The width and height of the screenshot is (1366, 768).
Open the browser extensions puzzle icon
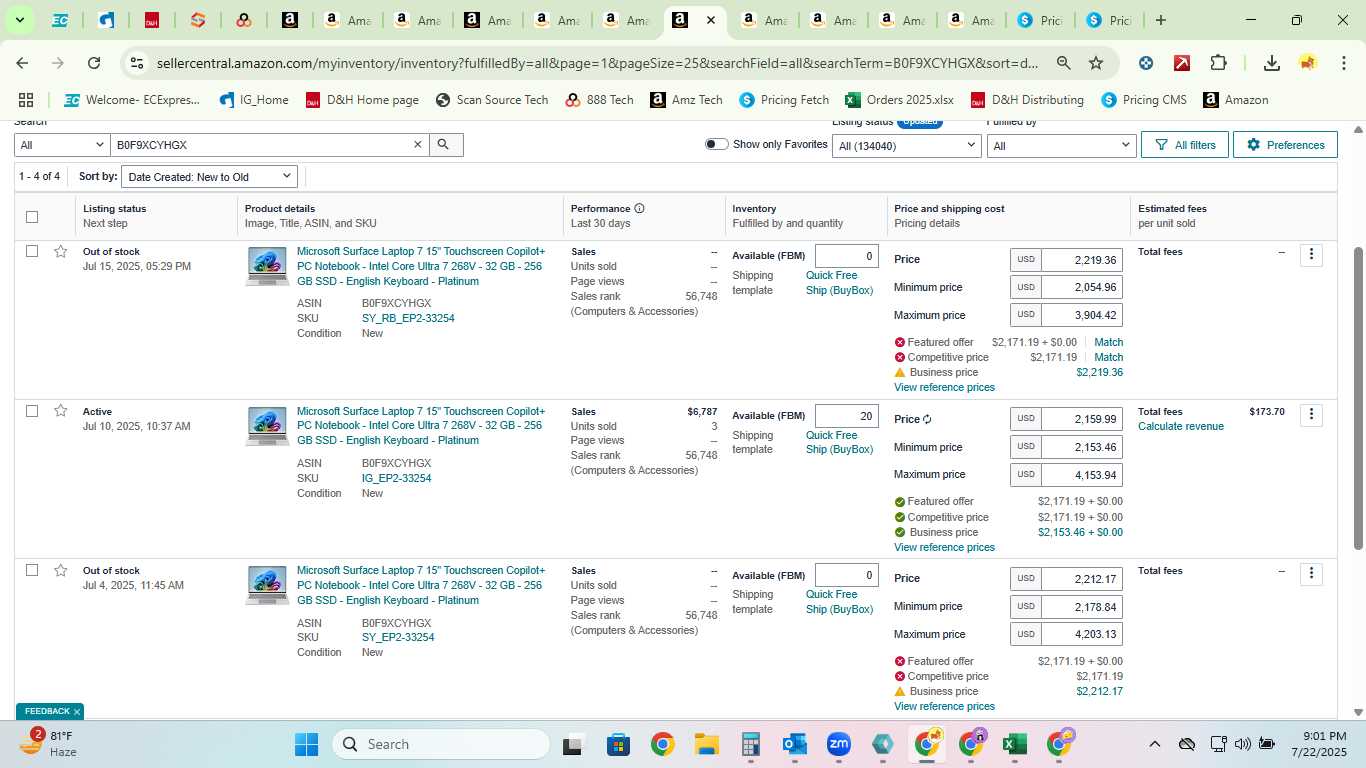1218,63
